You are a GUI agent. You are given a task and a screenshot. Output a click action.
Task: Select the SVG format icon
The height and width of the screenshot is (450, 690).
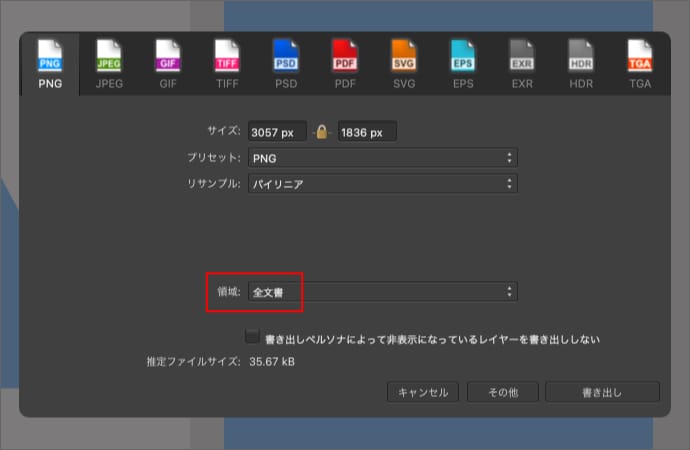coord(404,58)
